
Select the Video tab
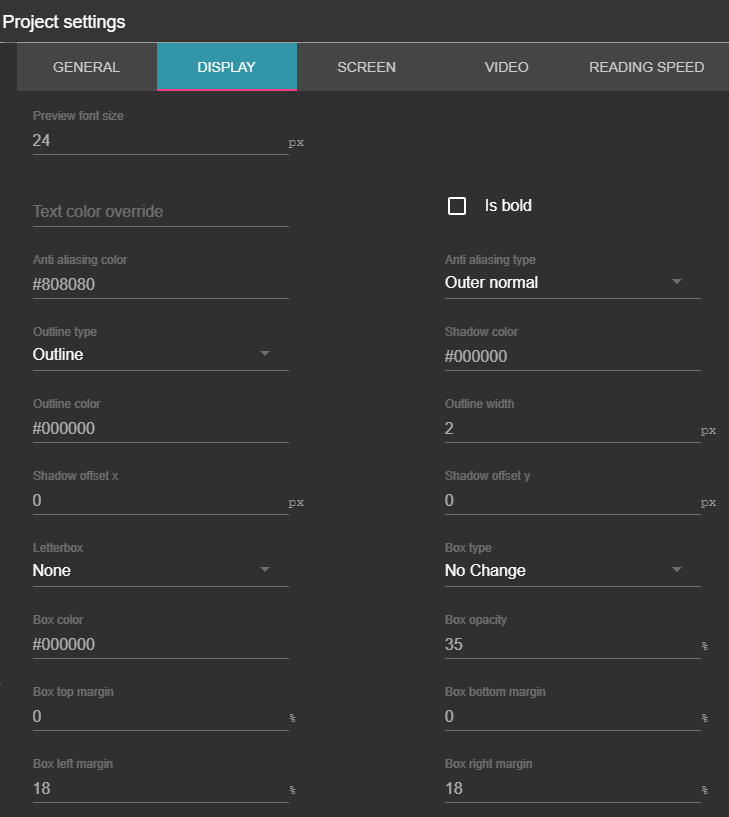tap(506, 67)
